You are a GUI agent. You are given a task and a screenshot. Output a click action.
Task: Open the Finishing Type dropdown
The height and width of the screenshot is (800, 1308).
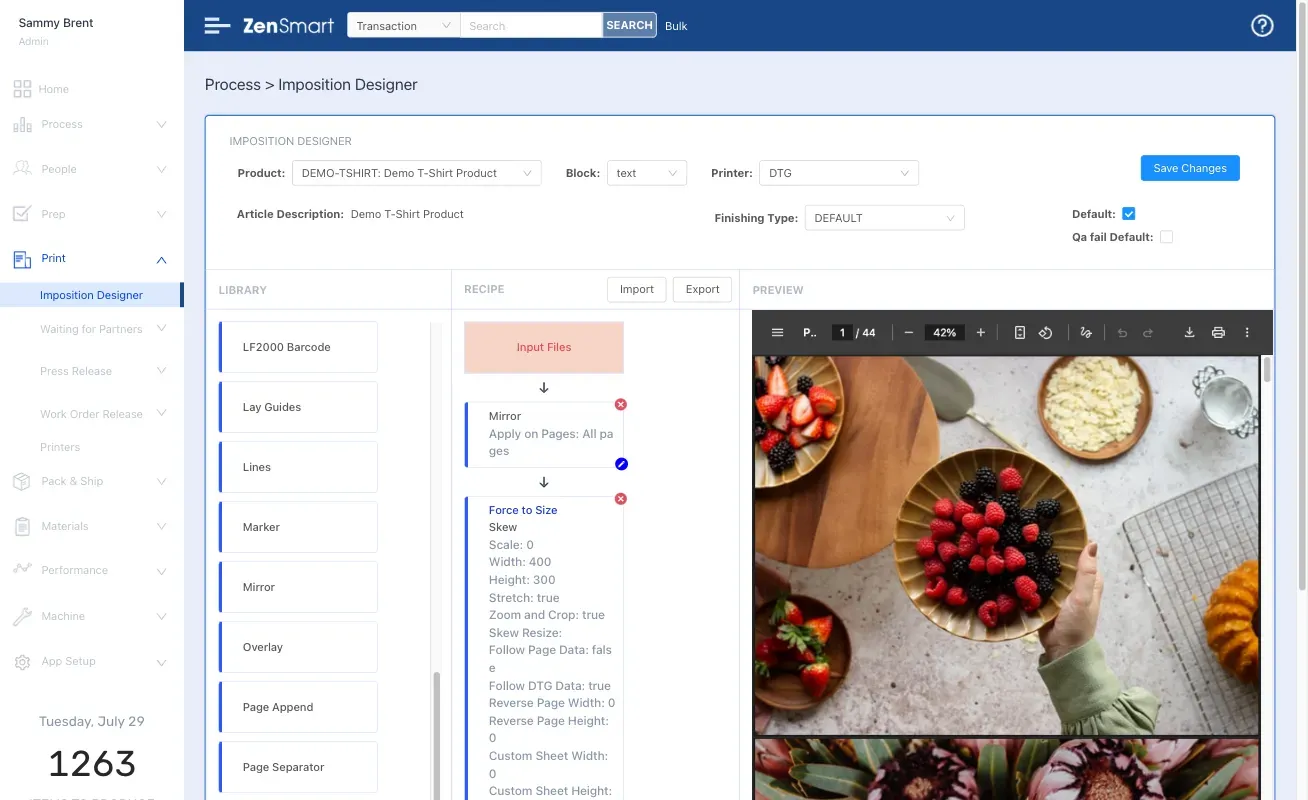(x=885, y=218)
